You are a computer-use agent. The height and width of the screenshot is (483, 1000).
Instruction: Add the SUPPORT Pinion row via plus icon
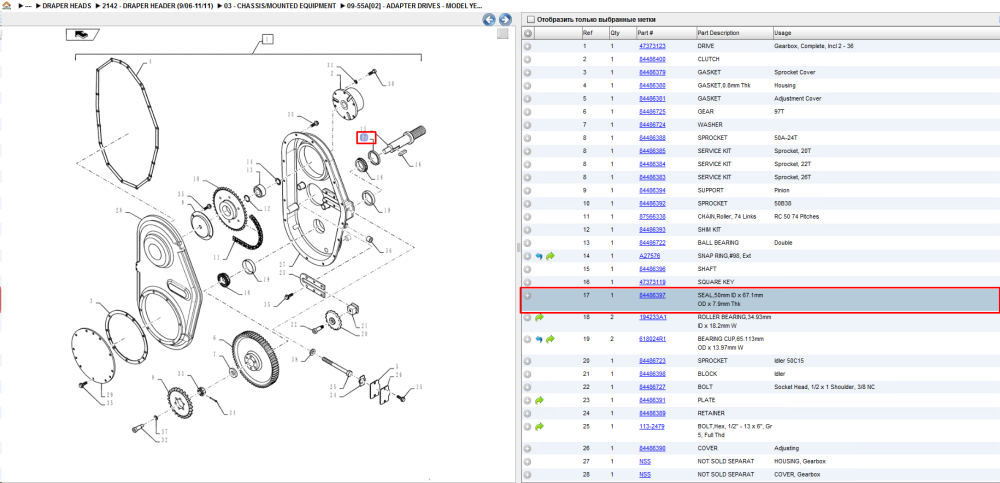[x=528, y=190]
